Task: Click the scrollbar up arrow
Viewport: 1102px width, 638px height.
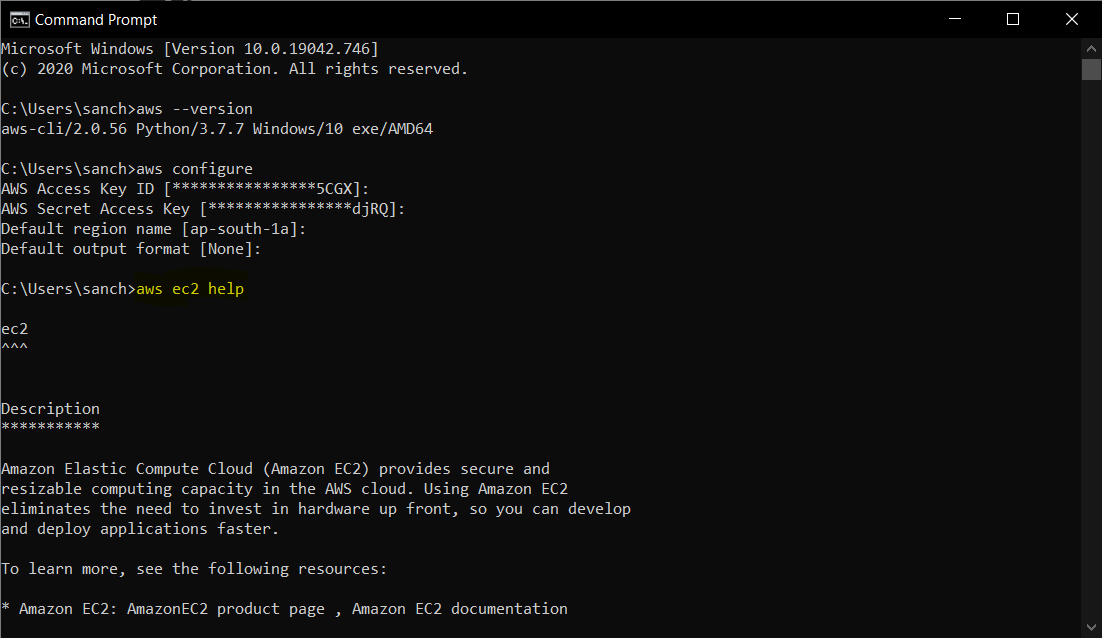Action: point(1091,47)
